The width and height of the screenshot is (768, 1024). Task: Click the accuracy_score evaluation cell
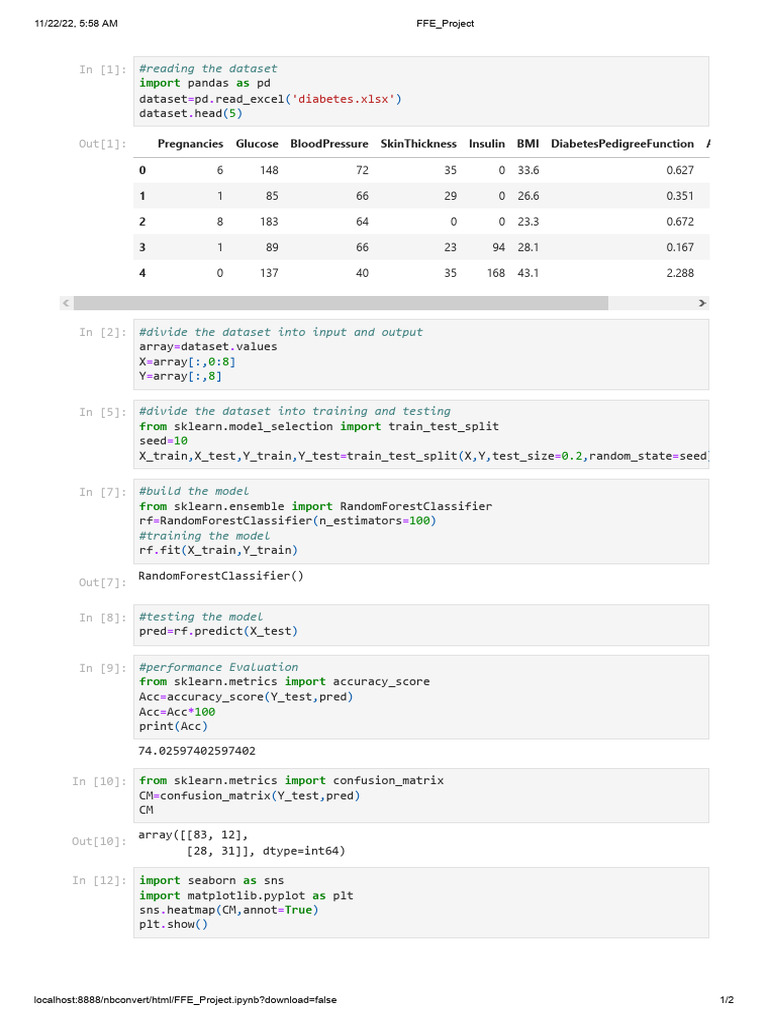point(420,696)
